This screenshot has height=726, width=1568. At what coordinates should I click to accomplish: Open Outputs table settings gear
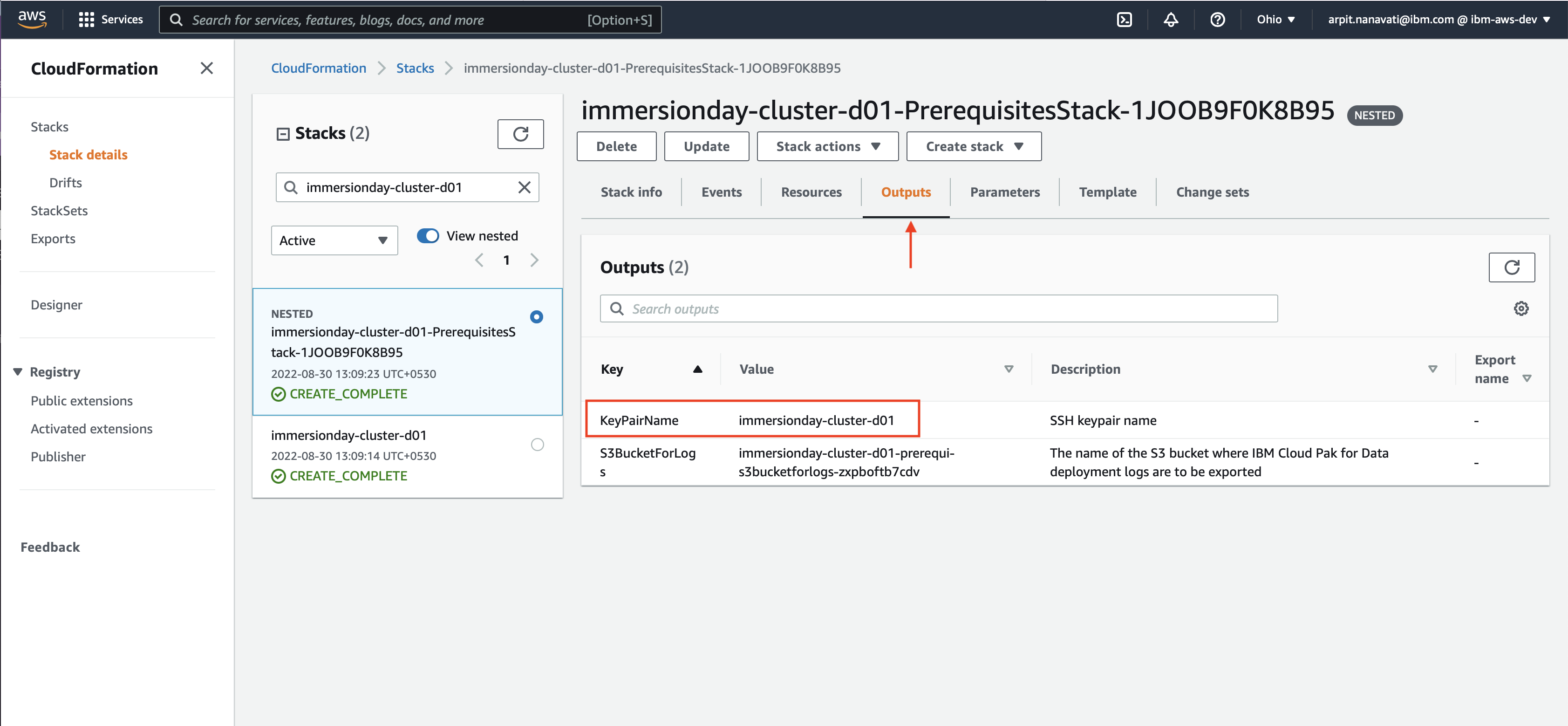1520,309
